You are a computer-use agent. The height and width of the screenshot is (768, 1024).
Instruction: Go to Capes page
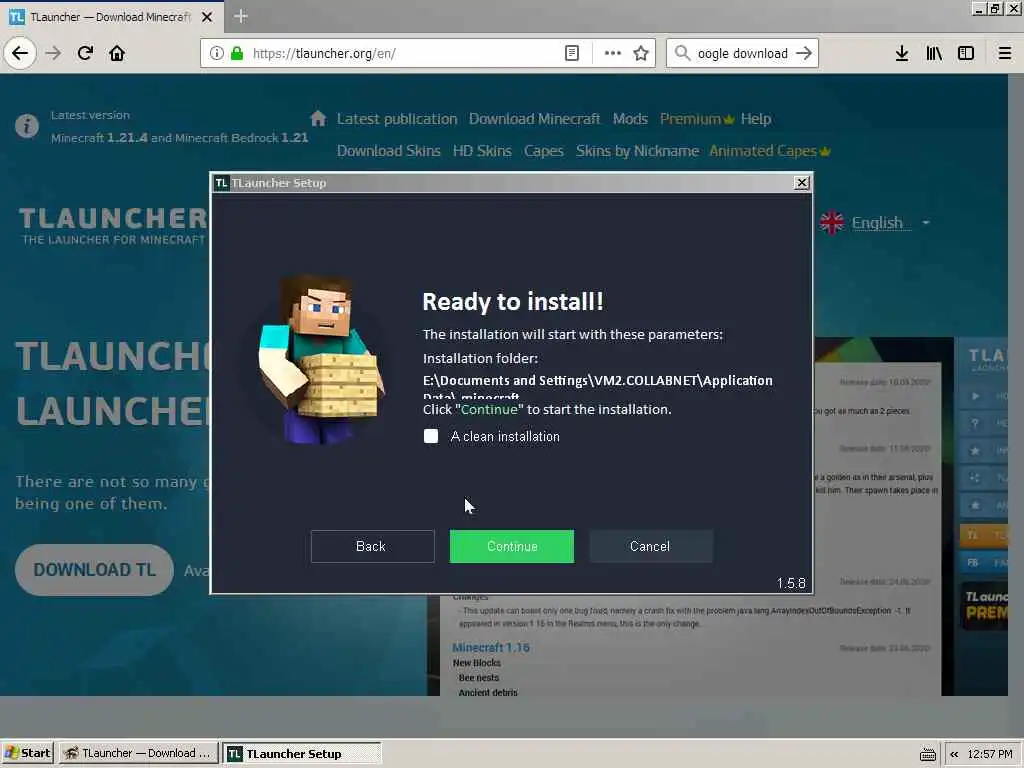coord(543,151)
